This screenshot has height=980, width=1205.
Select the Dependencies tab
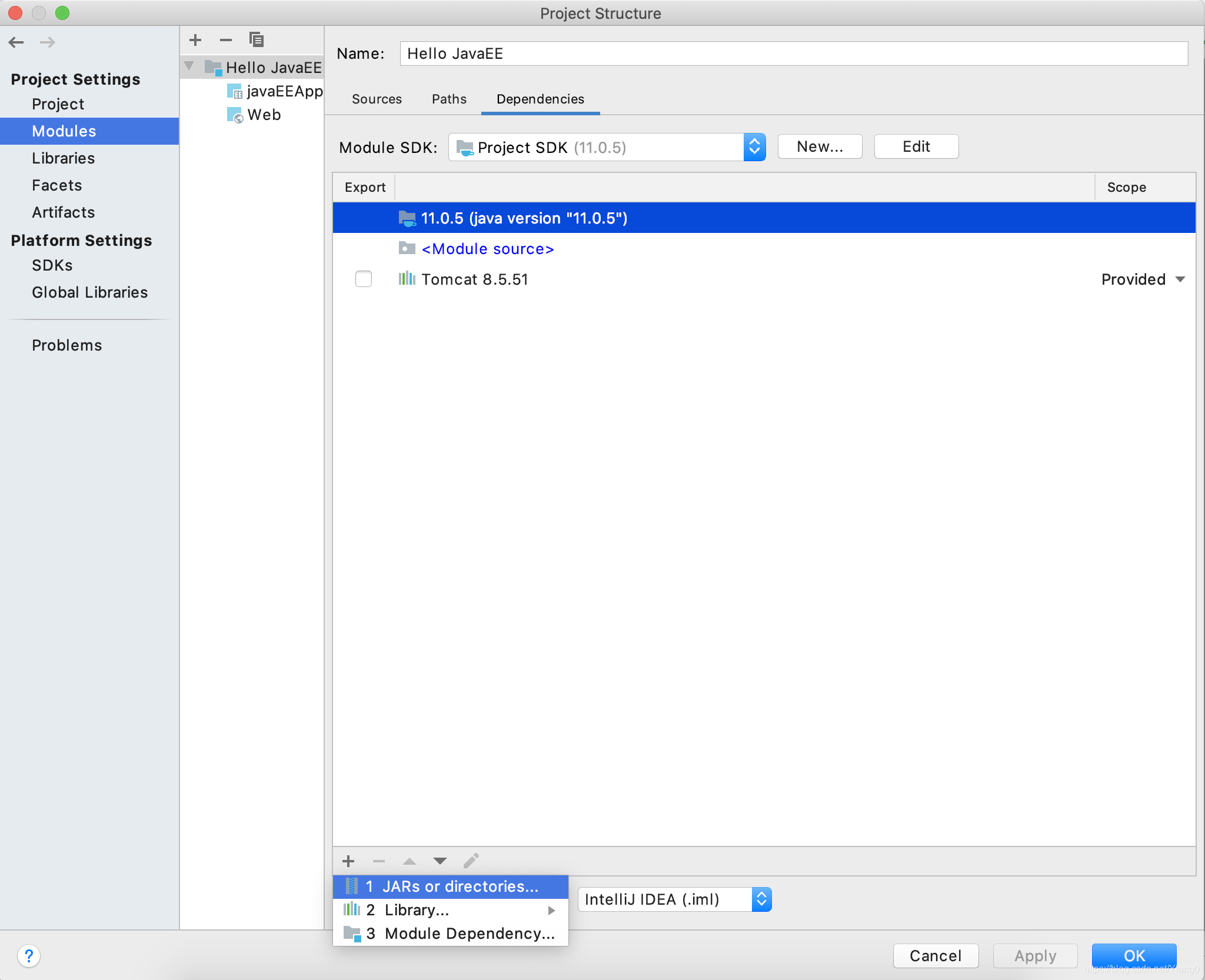pos(540,99)
